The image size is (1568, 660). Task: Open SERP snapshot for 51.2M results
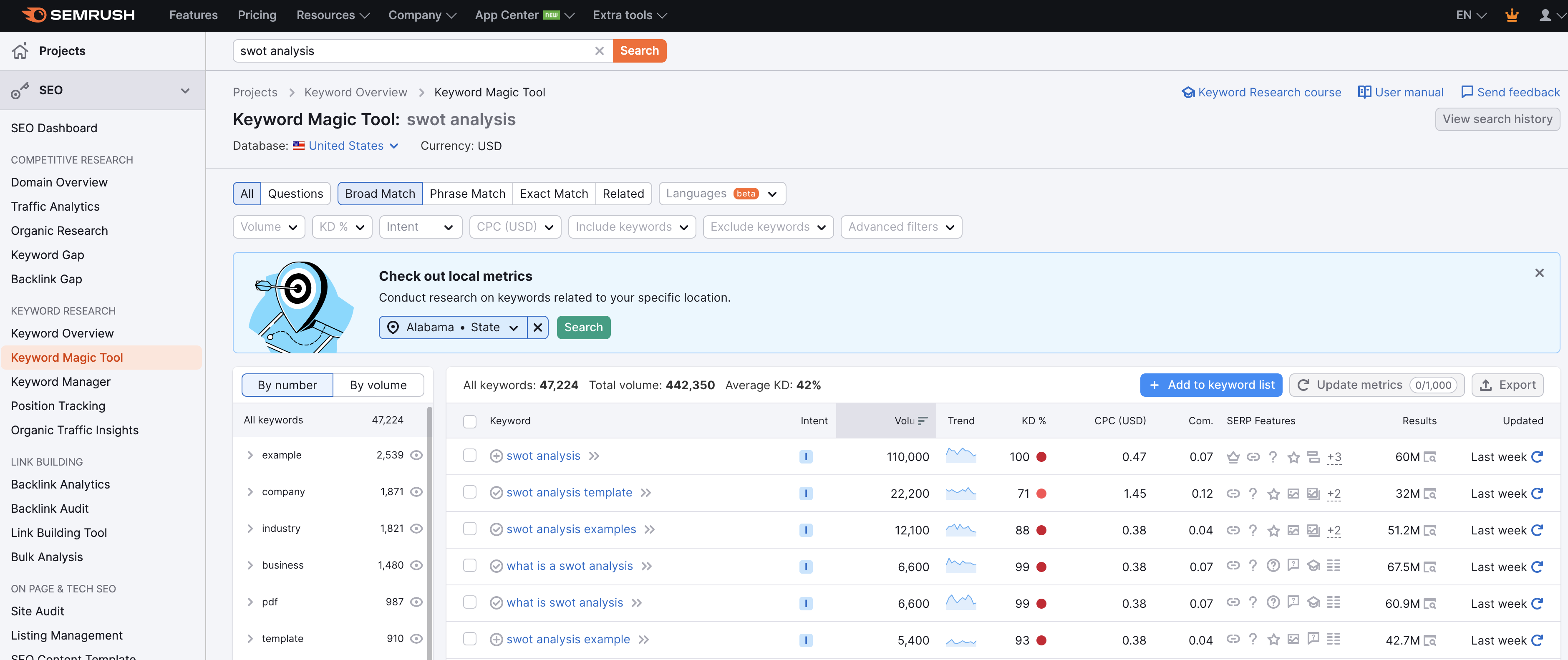(x=1430, y=530)
